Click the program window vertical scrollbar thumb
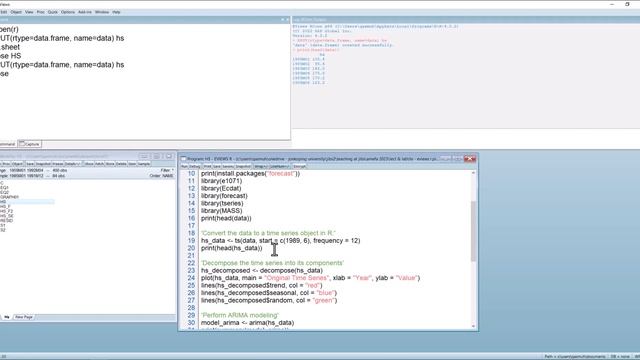 [x=473, y=231]
